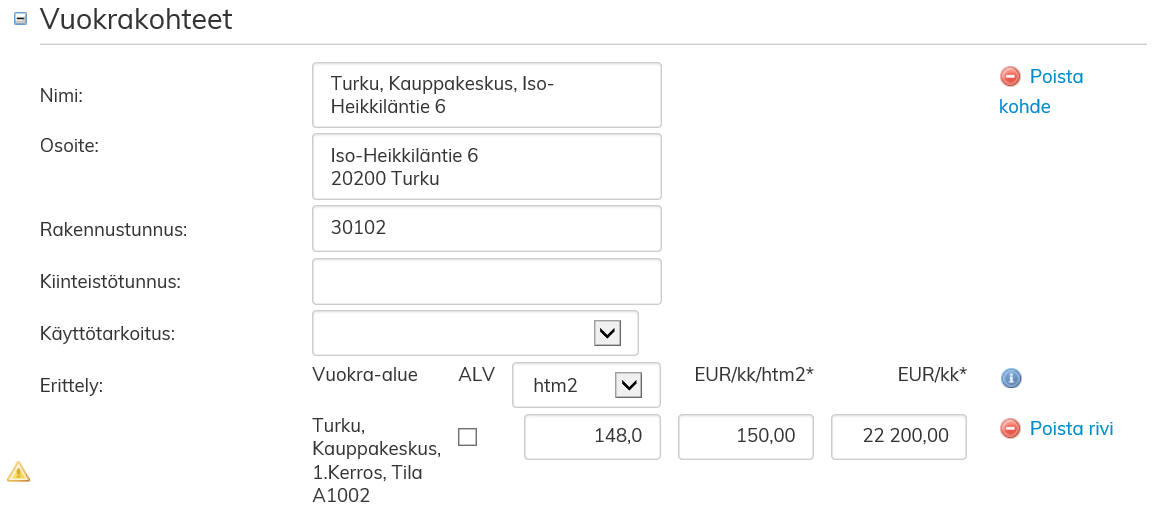Click the area field showing 148,0
The height and width of the screenshot is (512, 1157).
(592, 437)
